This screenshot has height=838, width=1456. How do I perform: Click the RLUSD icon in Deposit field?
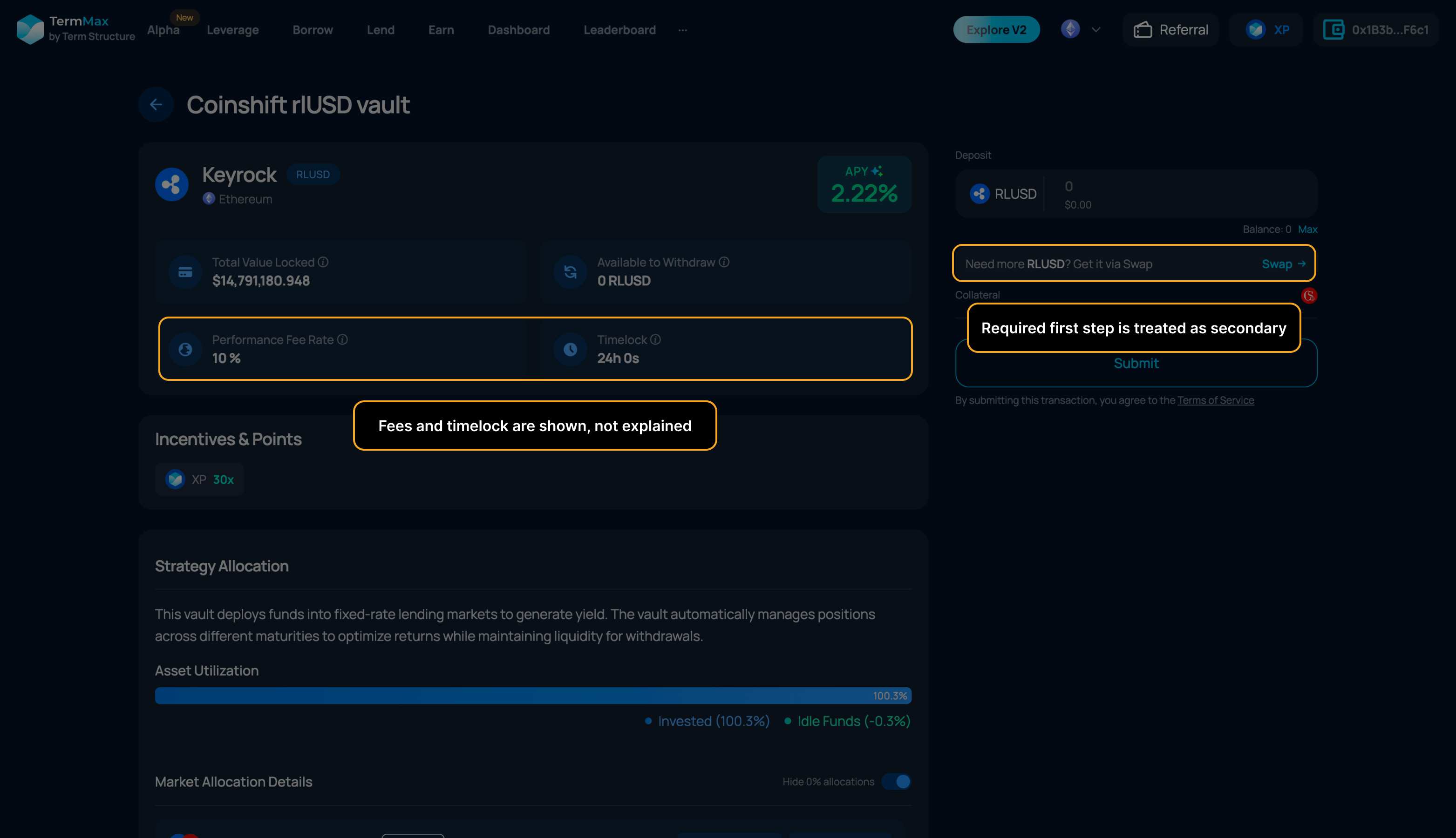tap(980, 194)
